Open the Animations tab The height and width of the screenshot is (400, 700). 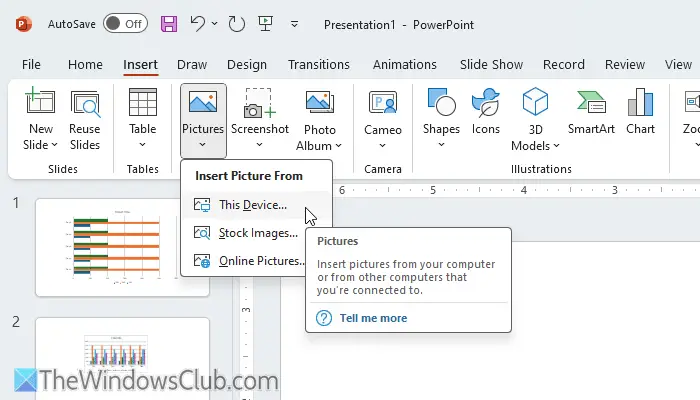(x=405, y=65)
